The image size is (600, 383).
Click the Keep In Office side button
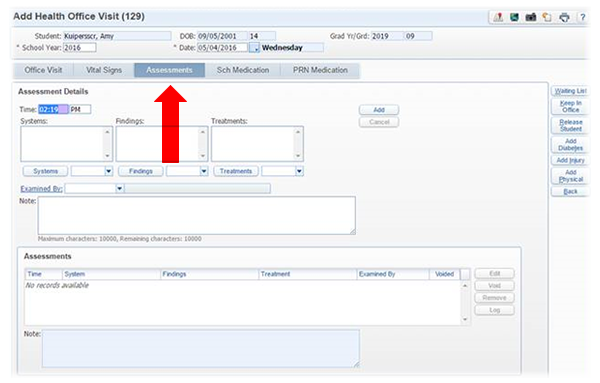click(x=570, y=106)
